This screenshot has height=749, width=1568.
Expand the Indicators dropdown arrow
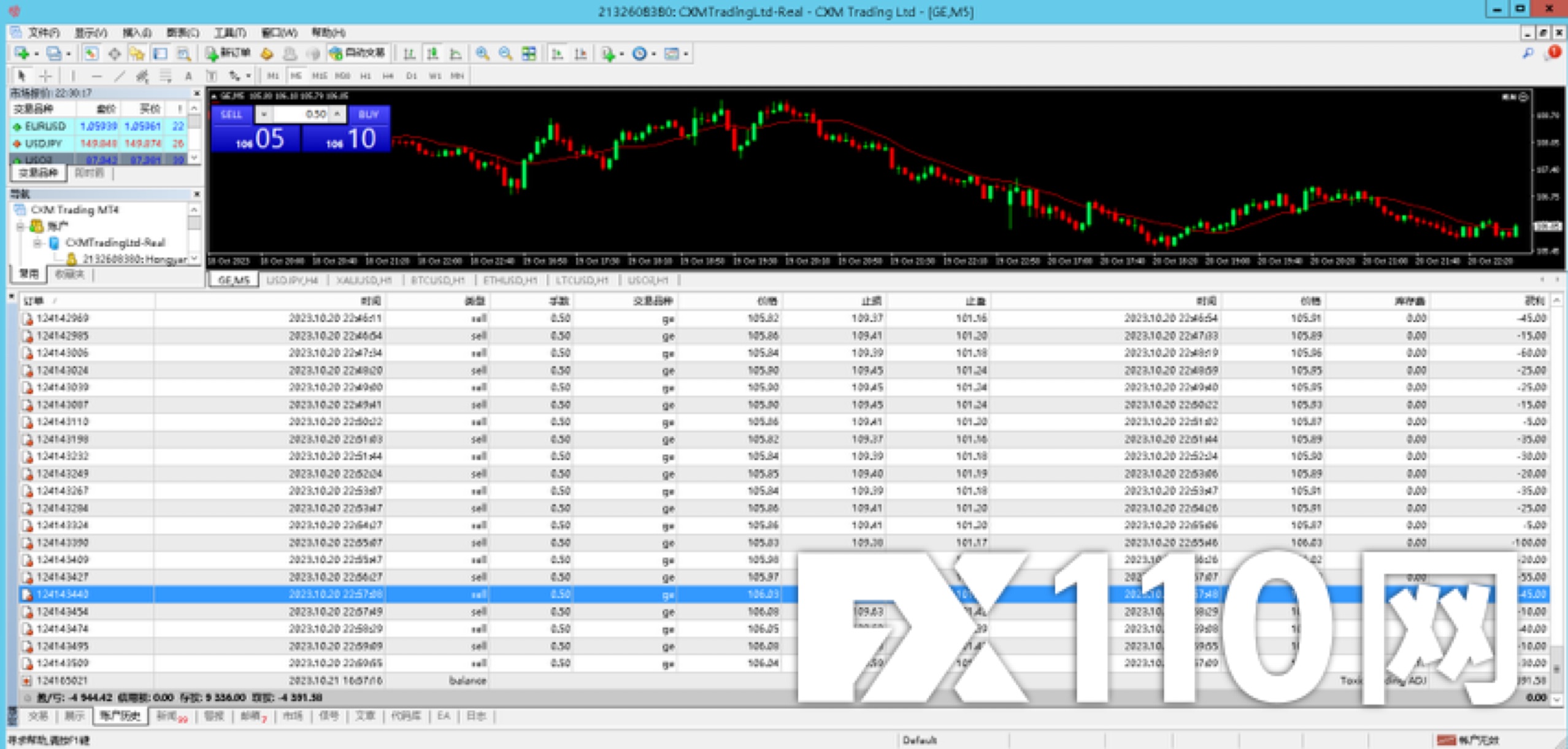coord(622,54)
